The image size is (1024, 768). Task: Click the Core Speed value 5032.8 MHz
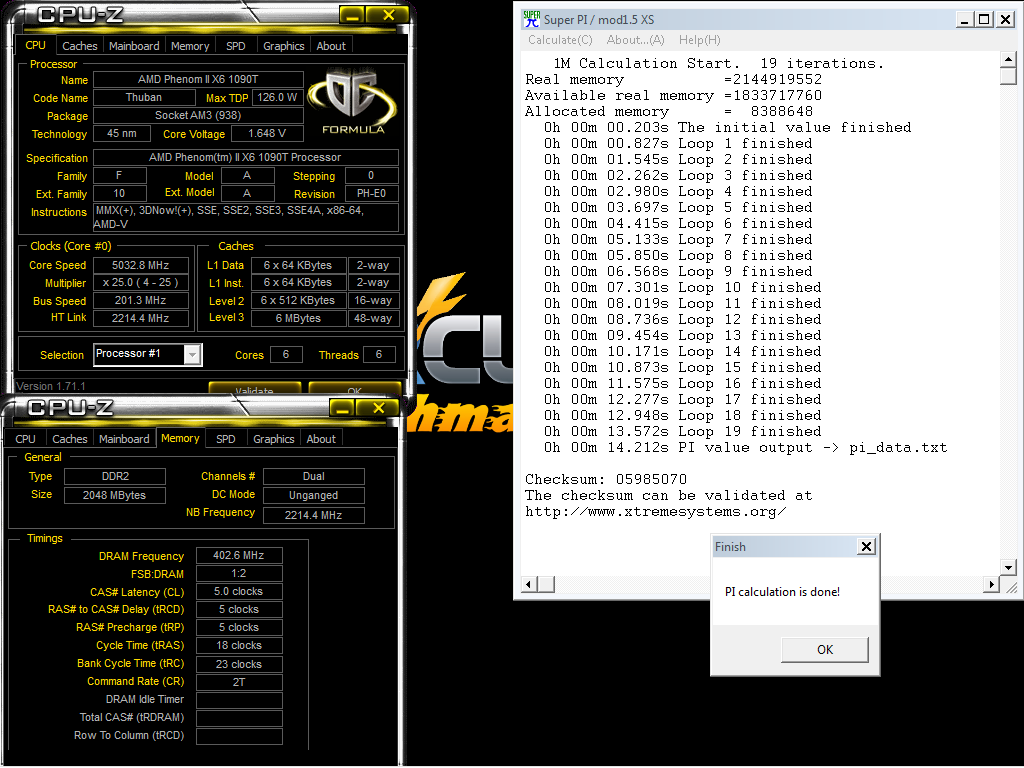click(141, 265)
